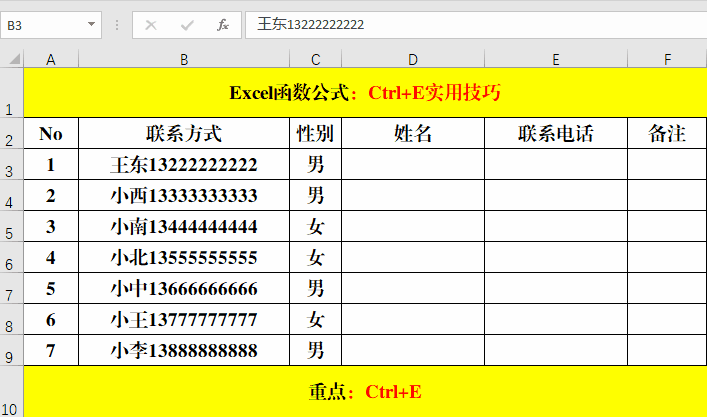Screen dimensions: 707x417
Task: Select column B header
Action: point(184,59)
